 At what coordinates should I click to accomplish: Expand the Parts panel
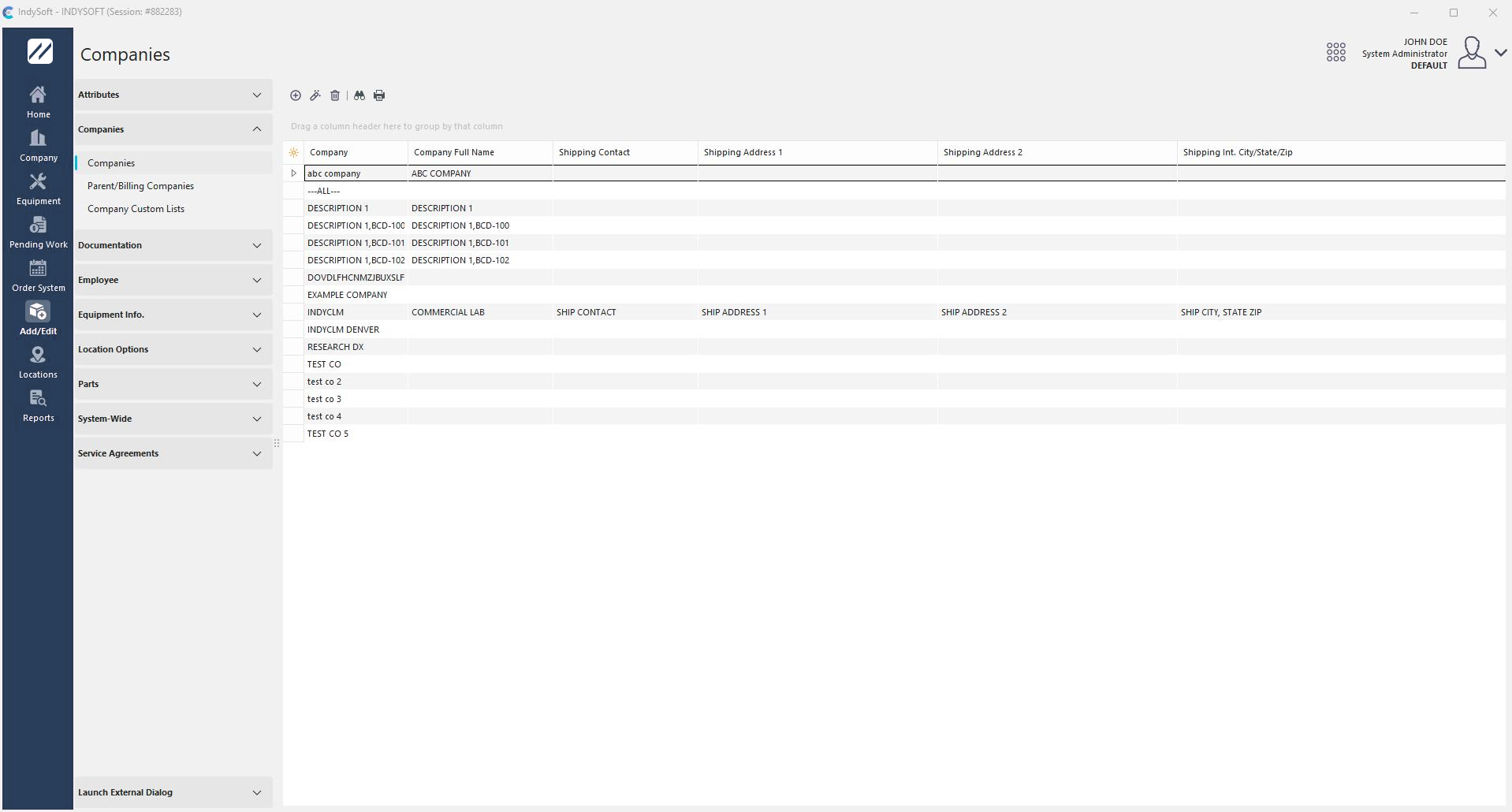(173, 384)
